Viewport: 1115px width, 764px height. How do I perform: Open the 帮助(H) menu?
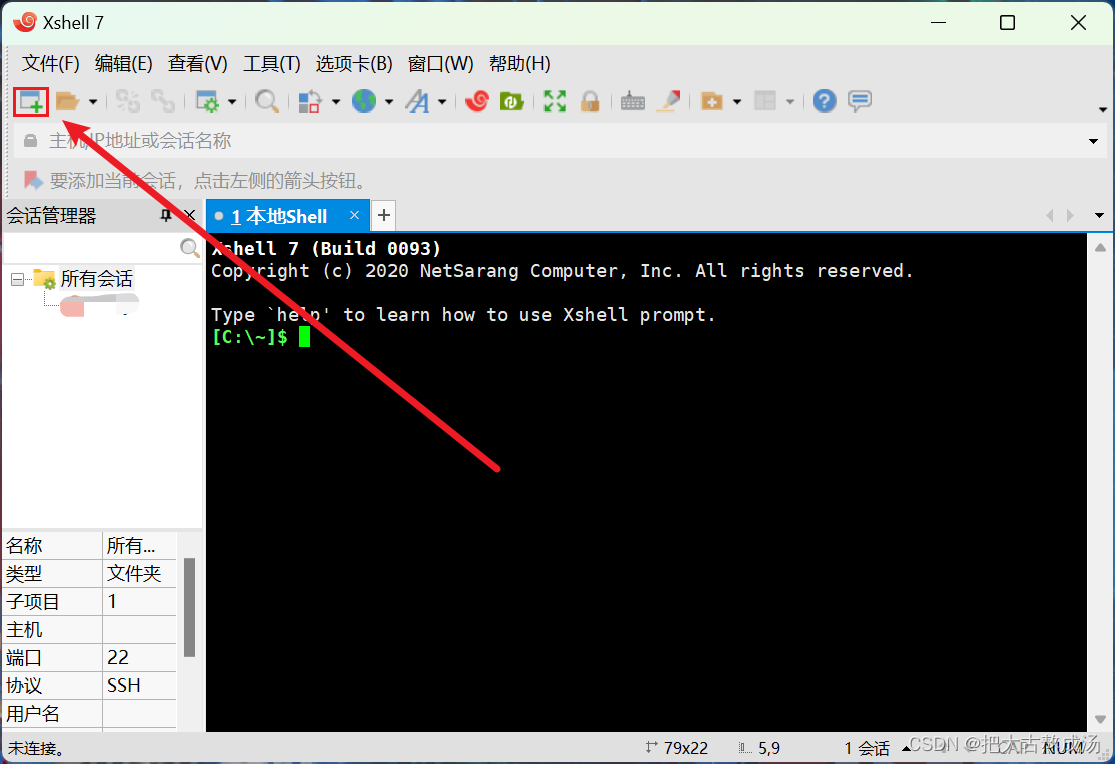[x=520, y=64]
